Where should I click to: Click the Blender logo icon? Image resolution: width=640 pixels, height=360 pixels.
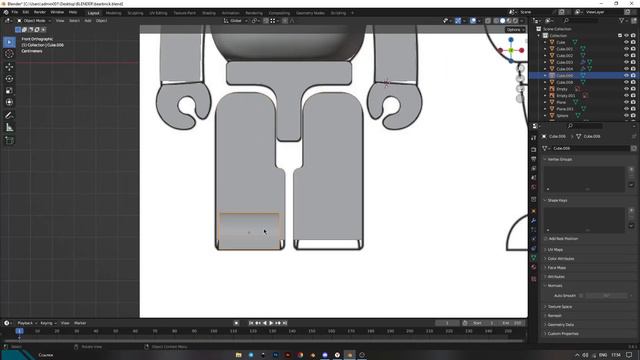coord(6,12)
